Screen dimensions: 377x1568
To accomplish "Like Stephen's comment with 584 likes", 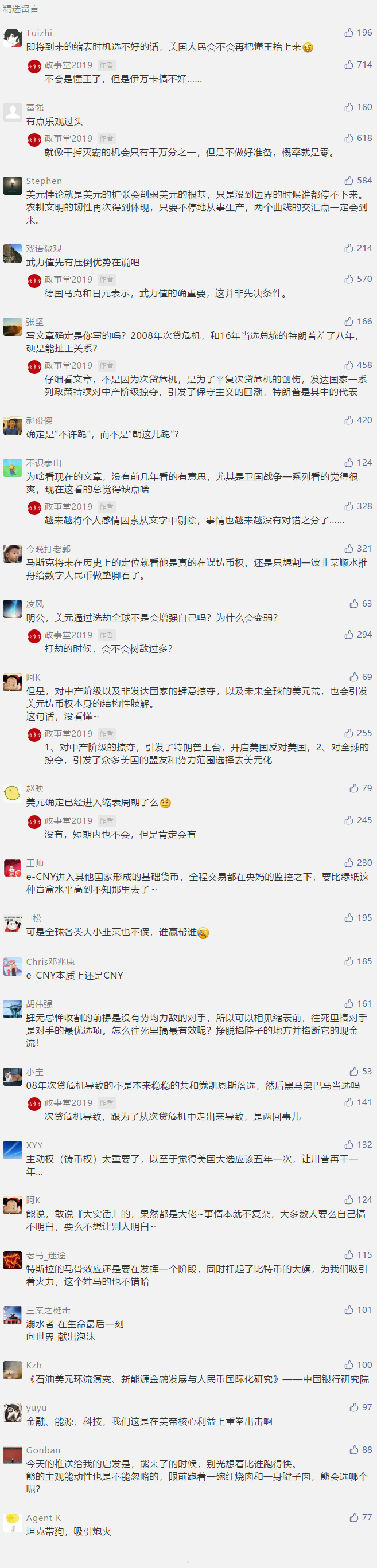I will click(357, 181).
